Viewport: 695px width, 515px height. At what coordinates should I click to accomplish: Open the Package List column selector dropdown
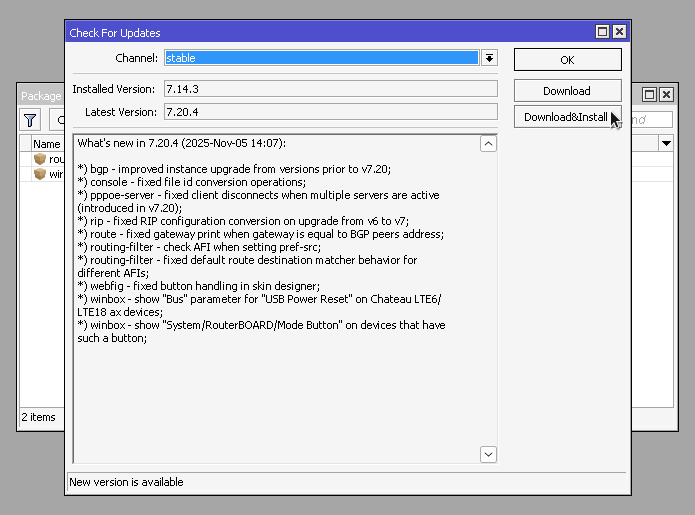coord(666,144)
